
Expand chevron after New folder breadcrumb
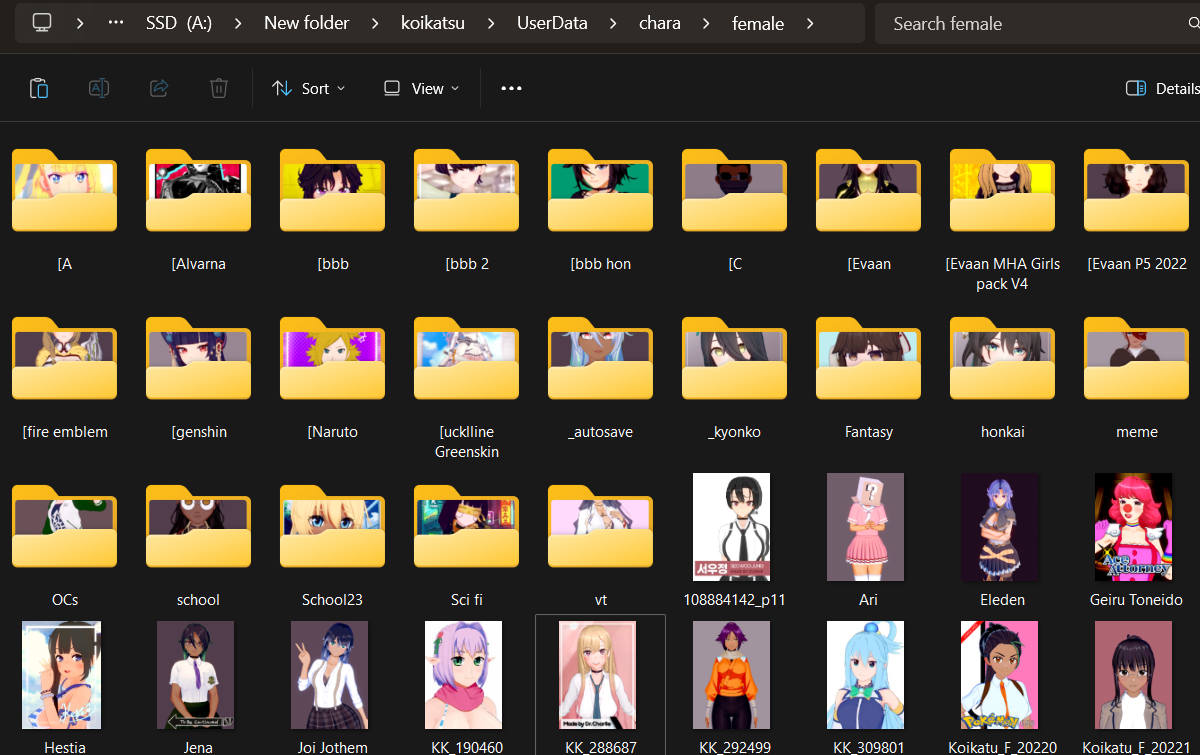pos(373,22)
